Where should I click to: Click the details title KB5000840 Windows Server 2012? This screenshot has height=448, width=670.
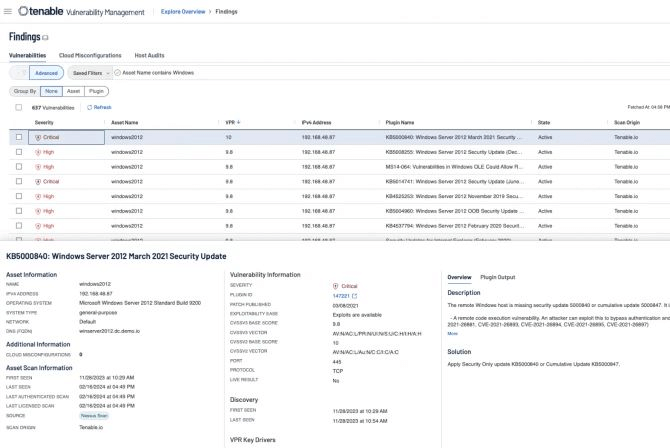point(116,256)
